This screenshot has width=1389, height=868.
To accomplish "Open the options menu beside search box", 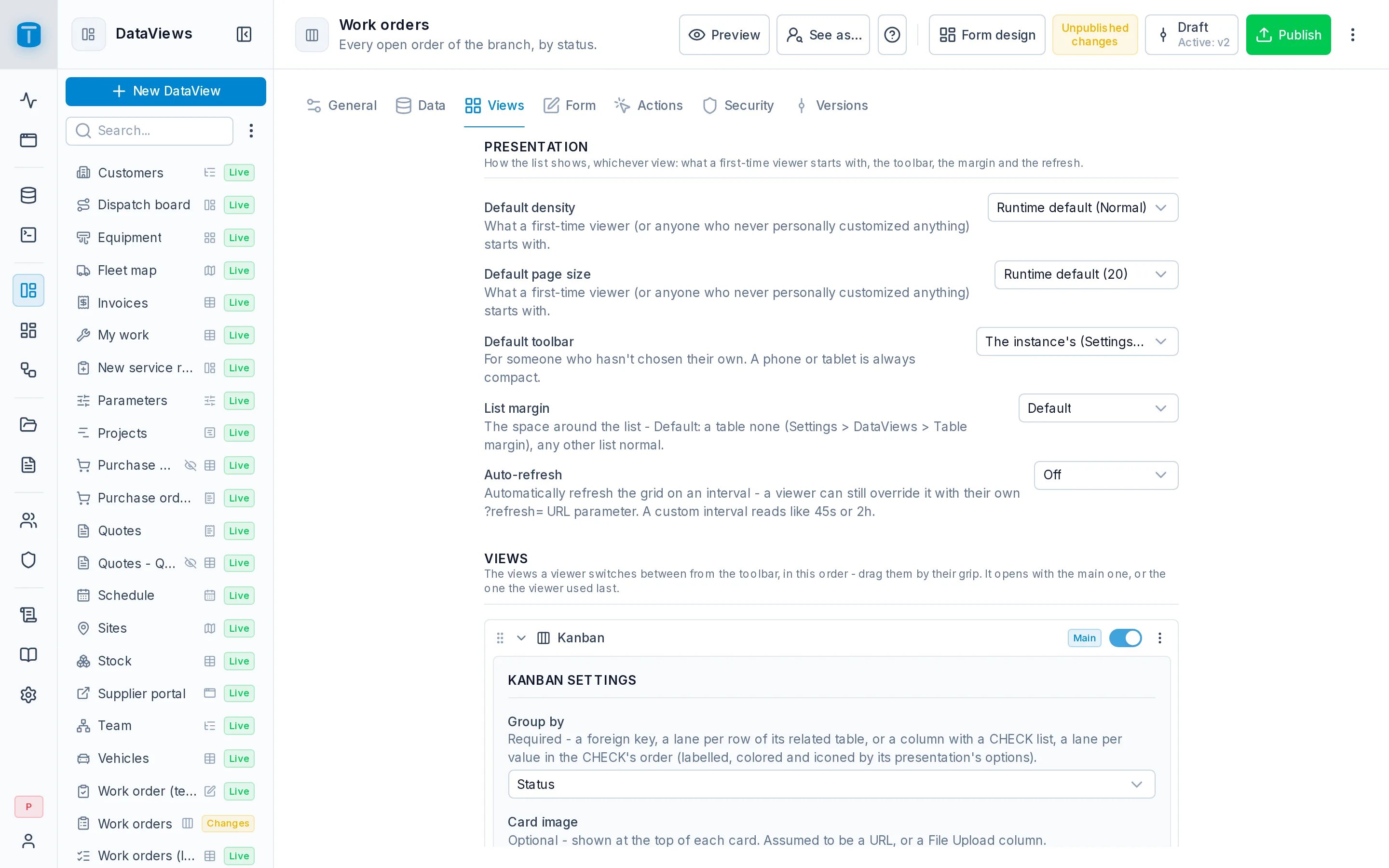I will [x=251, y=131].
